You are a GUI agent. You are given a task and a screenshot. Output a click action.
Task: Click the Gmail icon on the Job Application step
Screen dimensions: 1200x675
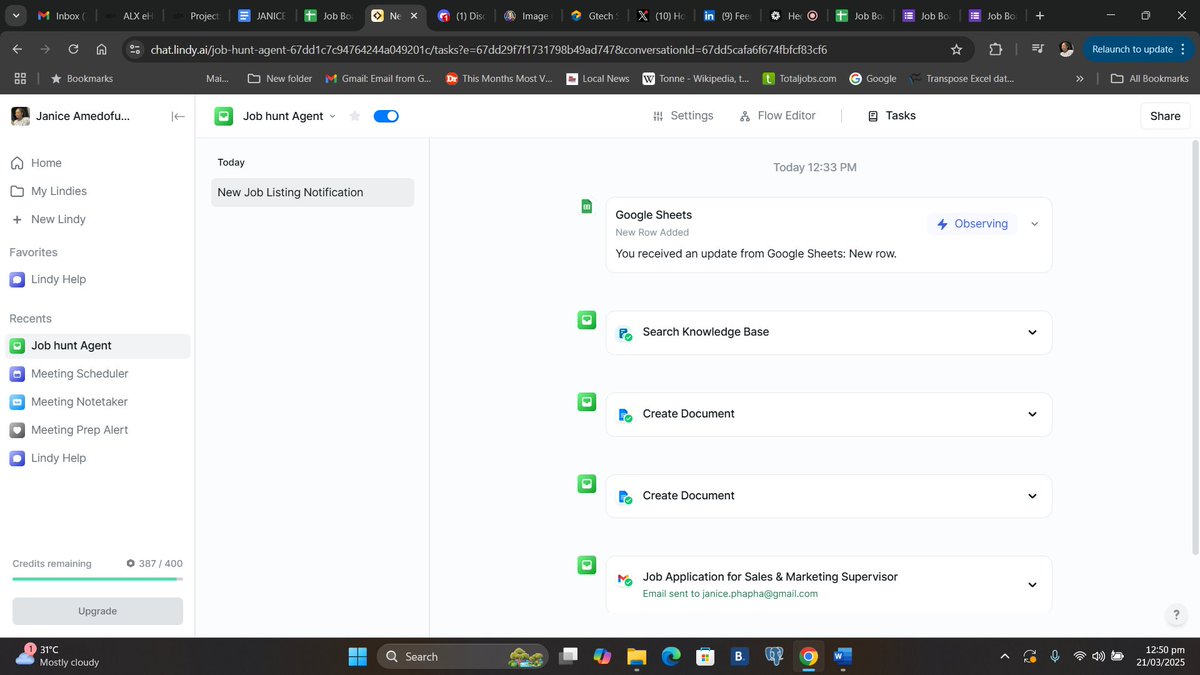(624, 579)
